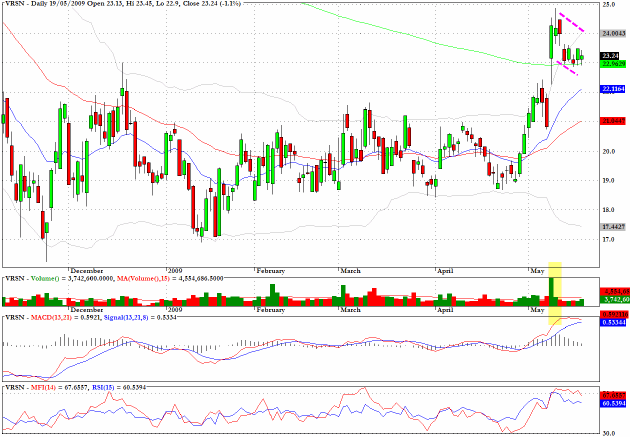Click 'April' date label under volume panel
Screen dimensions: 630x437
[445, 310]
